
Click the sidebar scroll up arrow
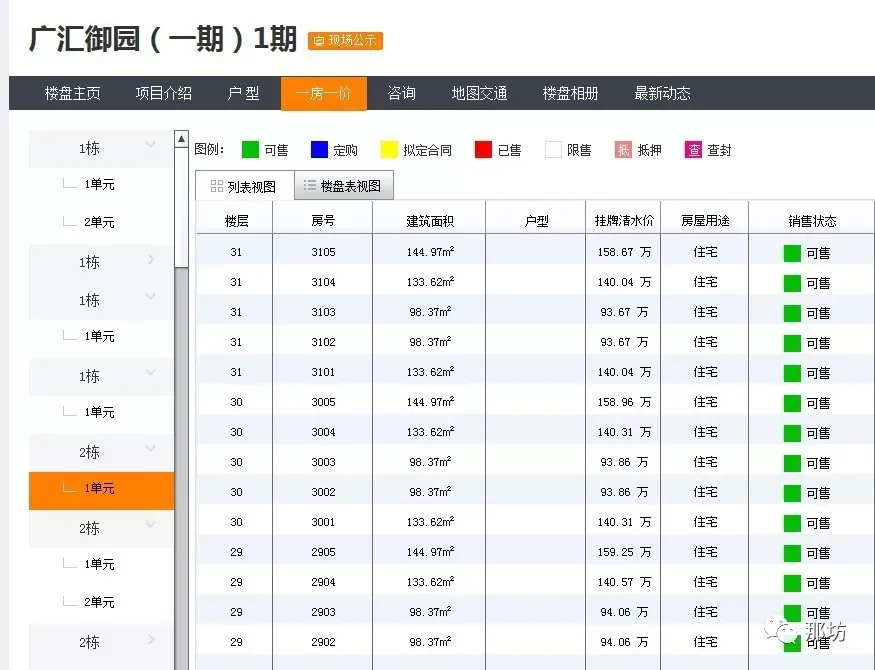[x=181, y=139]
